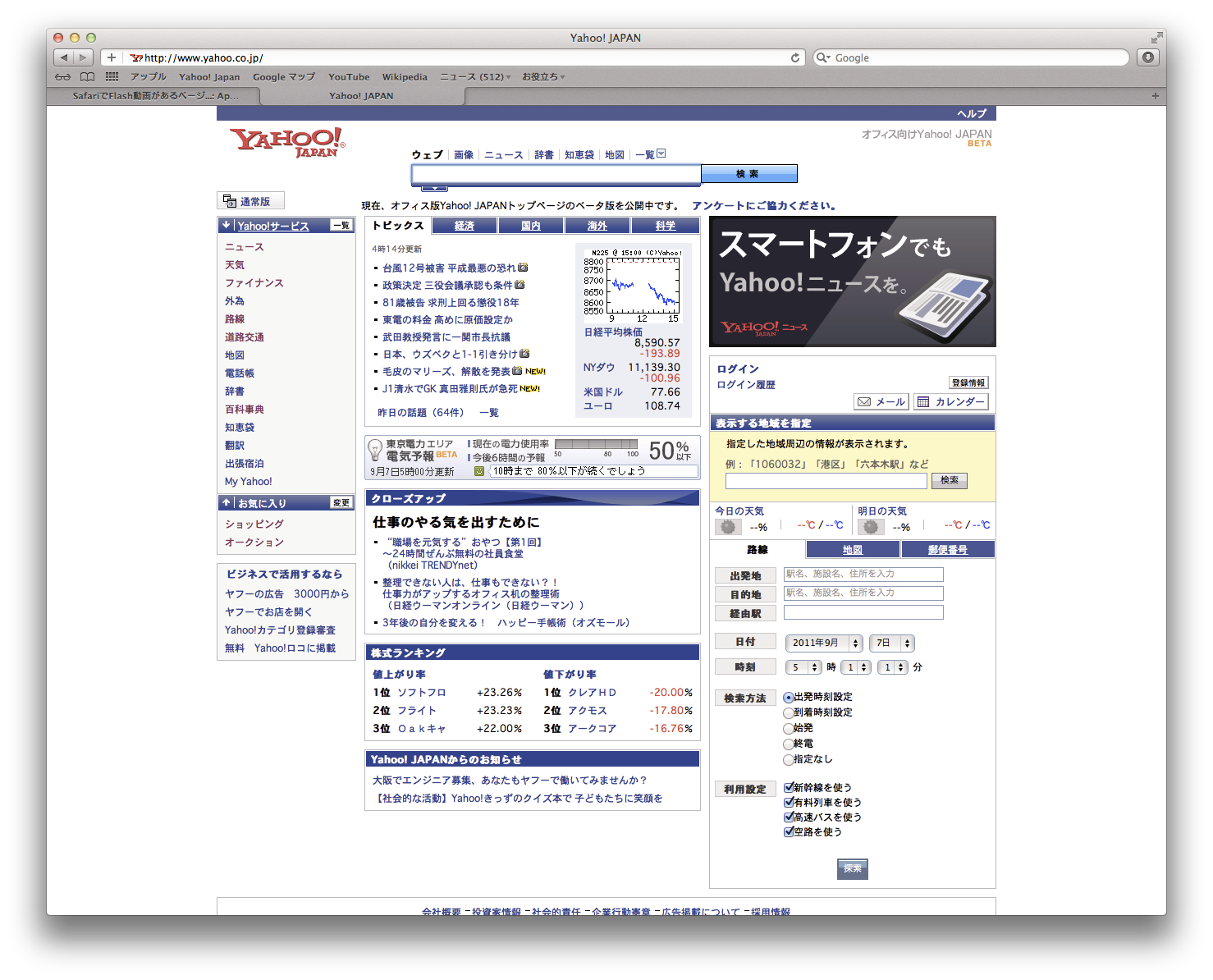This screenshot has width=1213, height=980.
Task: Select the 到着時刻設定 radio button
Action: coord(789,713)
